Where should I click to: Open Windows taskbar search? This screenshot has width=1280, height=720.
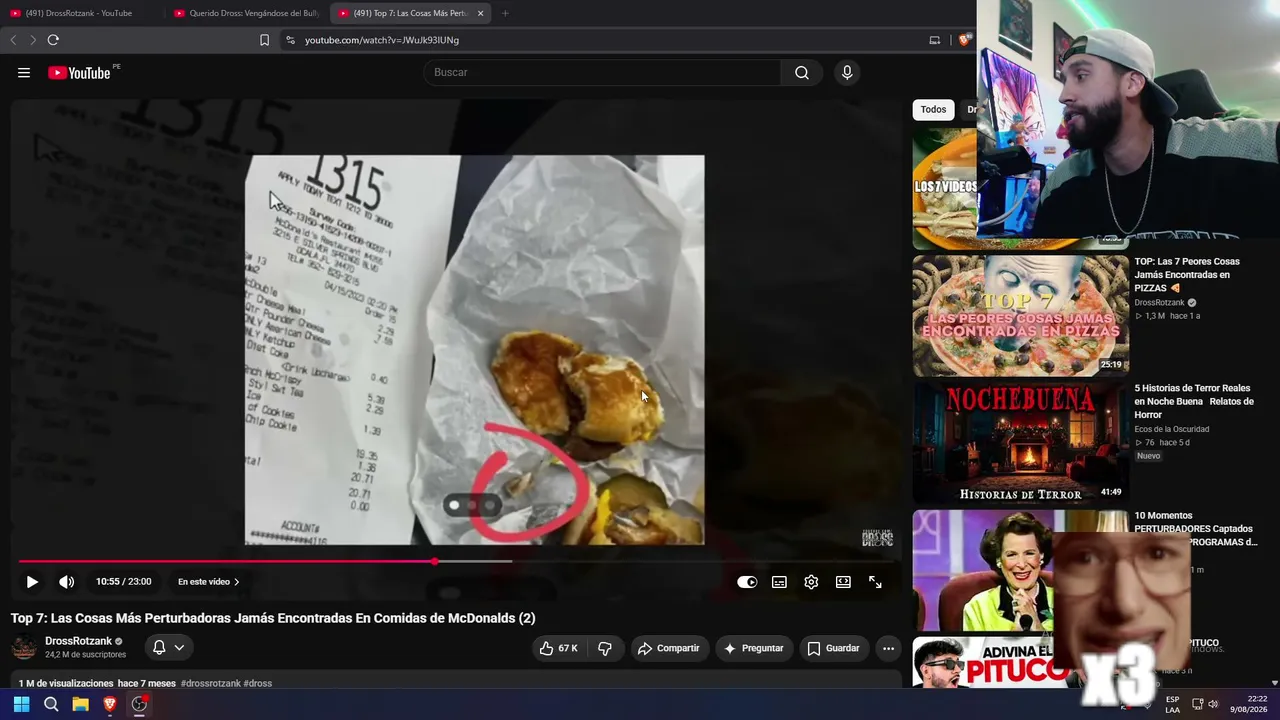[x=51, y=704]
